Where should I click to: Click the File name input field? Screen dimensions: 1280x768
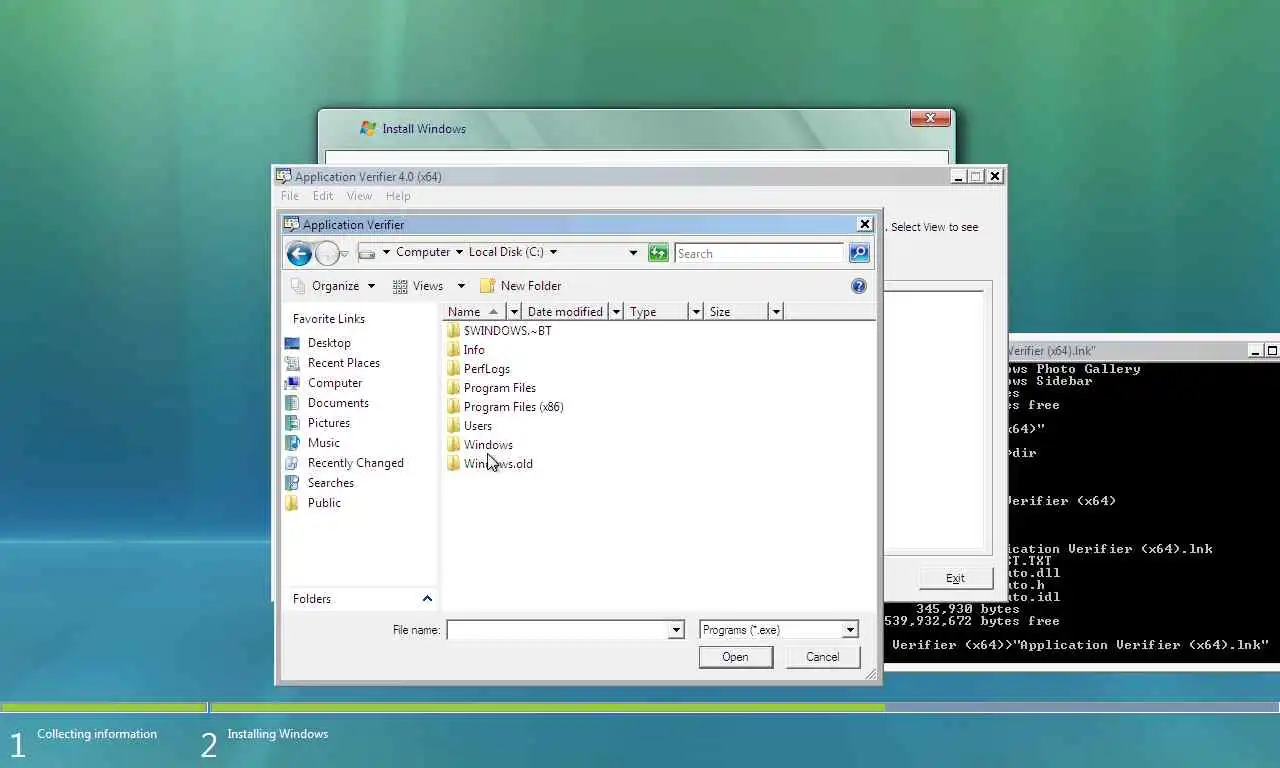pyautogui.click(x=558, y=630)
